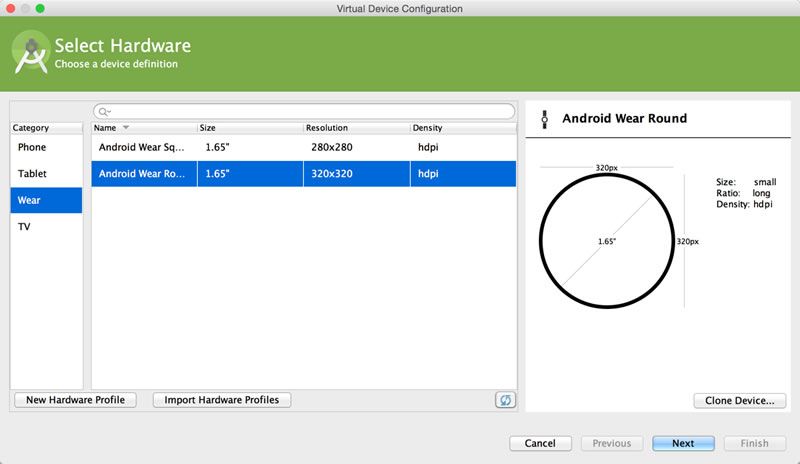This screenshot has width=800, height=464.
Task: Click the 320x320 resolution cell
Action: point(357,174)
